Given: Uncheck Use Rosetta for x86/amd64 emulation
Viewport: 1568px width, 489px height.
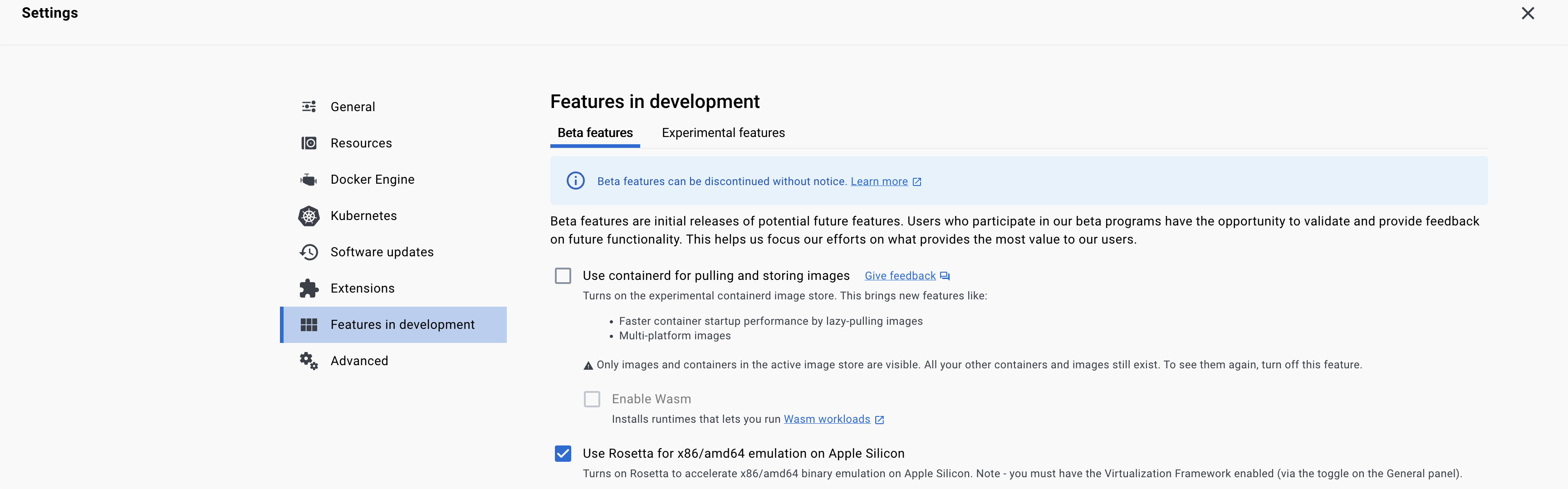Looking at the screenshot, I should 563,454.
